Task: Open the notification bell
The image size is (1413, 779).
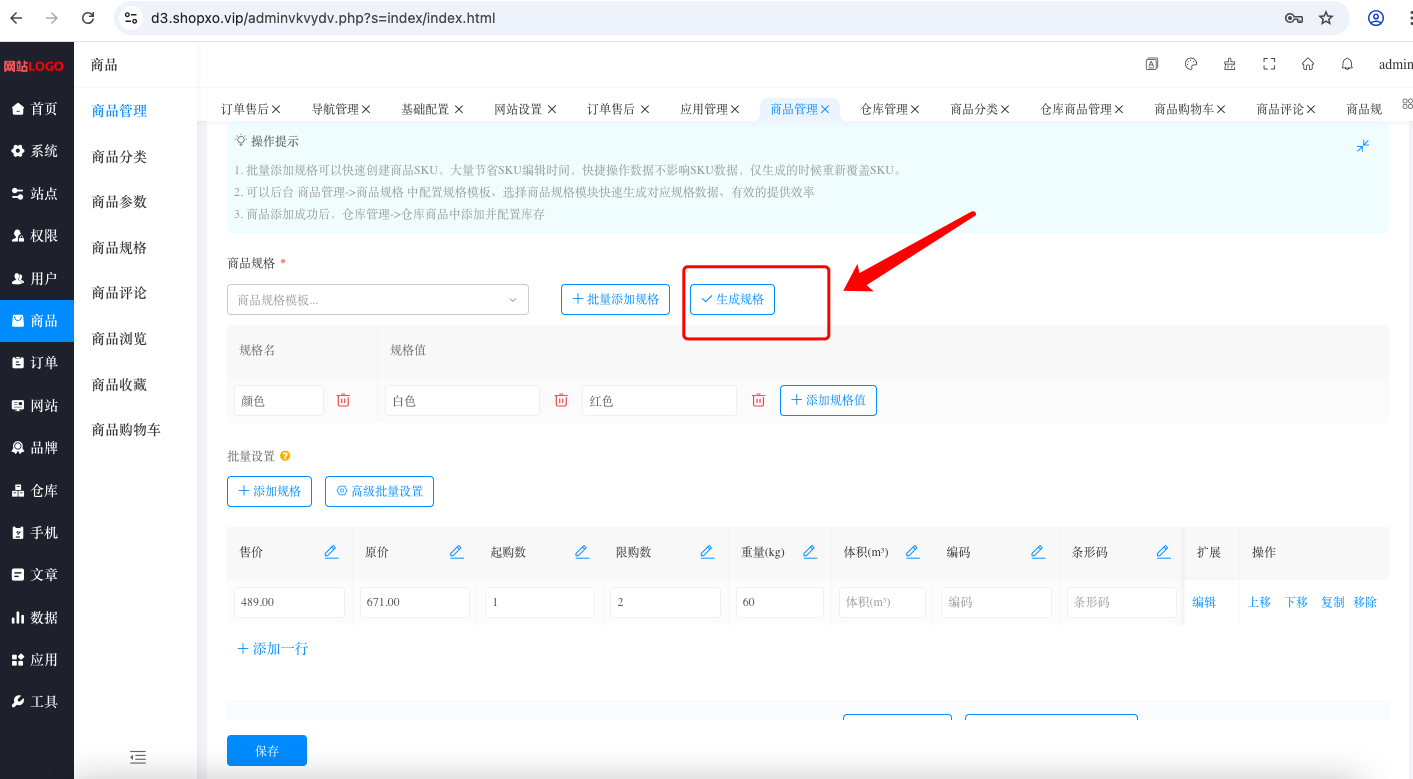Action: 1347,64
